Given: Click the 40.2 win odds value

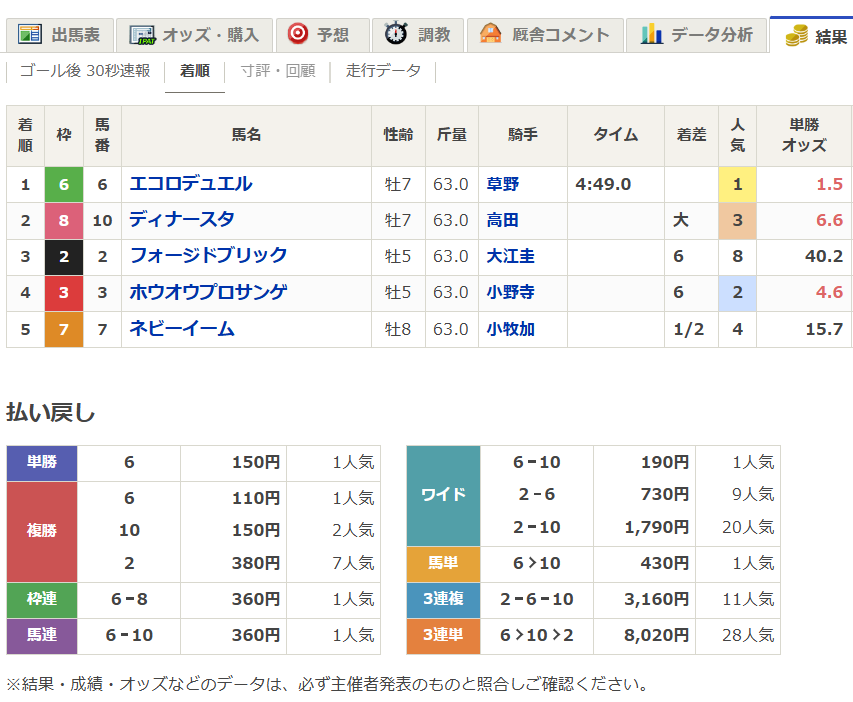Looking at the screenshot, I should [824, 256].
